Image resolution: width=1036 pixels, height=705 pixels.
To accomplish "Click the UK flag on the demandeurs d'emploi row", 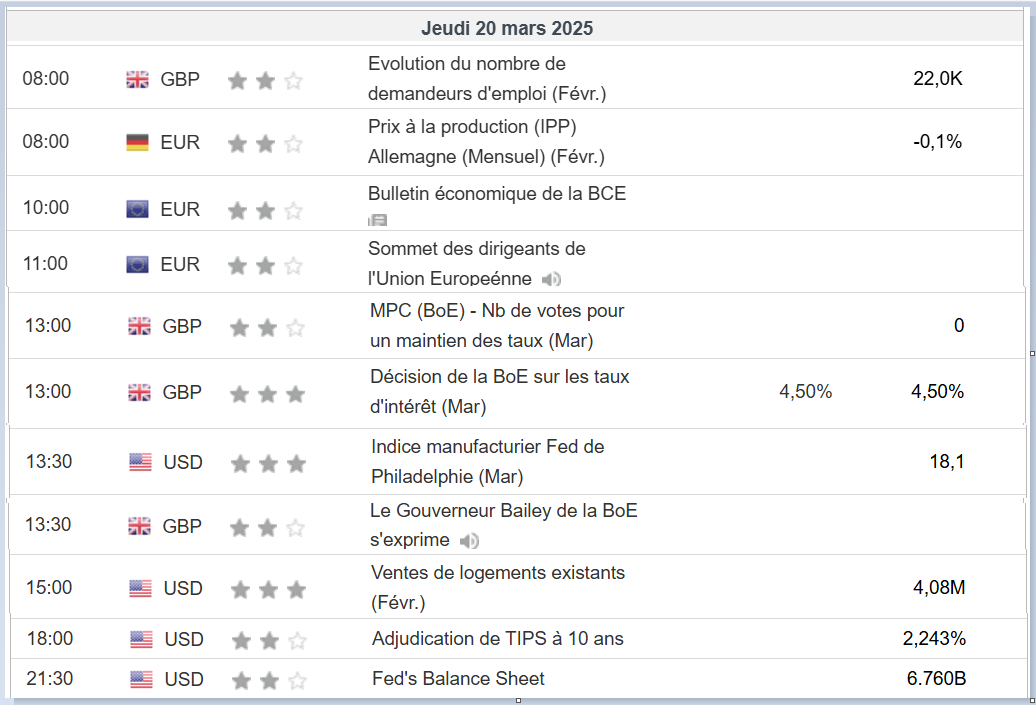I will point(137,79).
